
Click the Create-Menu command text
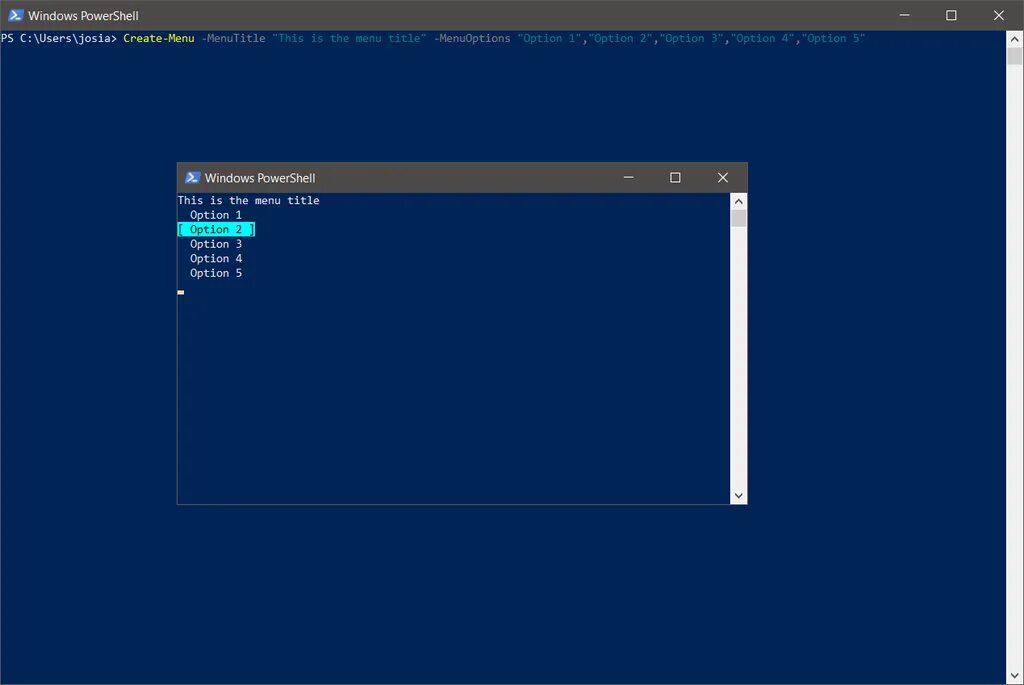(x=159, y=39)
